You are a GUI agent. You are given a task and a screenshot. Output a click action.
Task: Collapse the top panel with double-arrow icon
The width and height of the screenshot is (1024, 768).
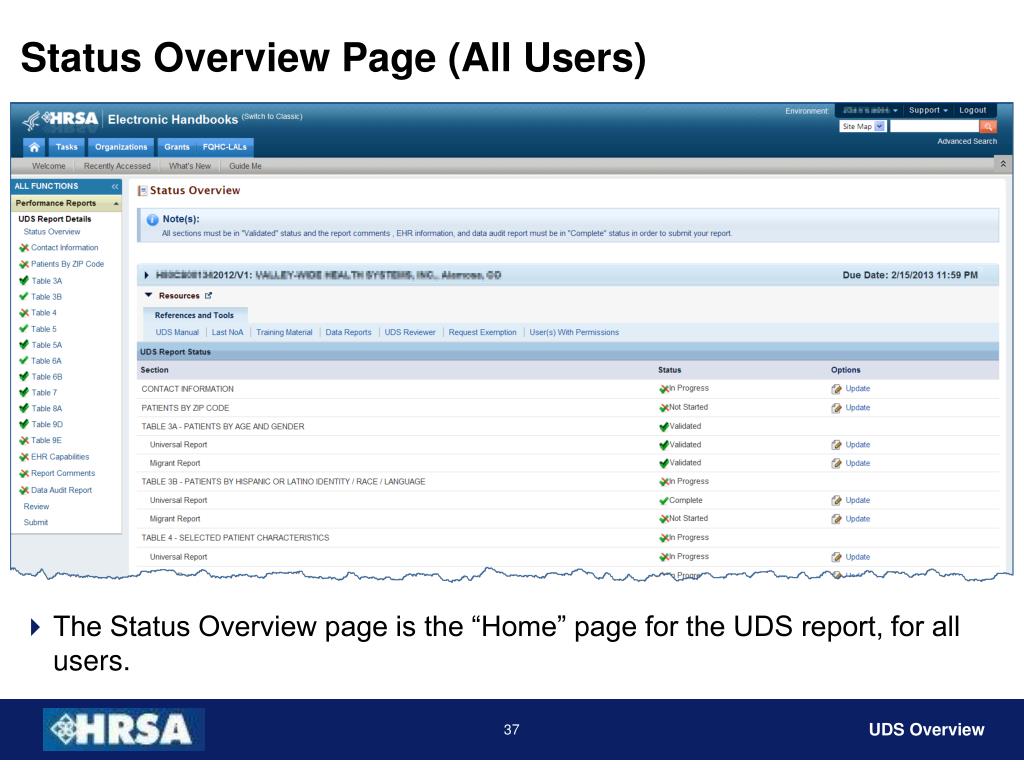[x=1003, y=164]
